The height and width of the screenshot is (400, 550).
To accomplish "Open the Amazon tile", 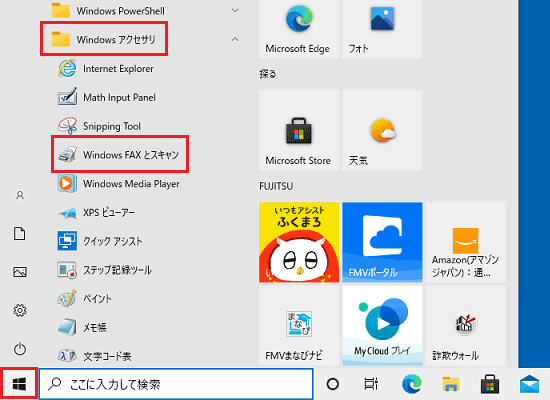I will tap(465, 242).
